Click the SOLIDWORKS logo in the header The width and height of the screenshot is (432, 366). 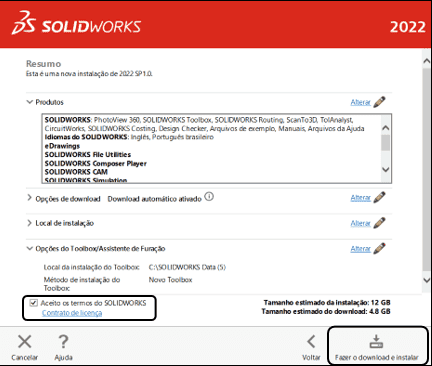(76, 23)
